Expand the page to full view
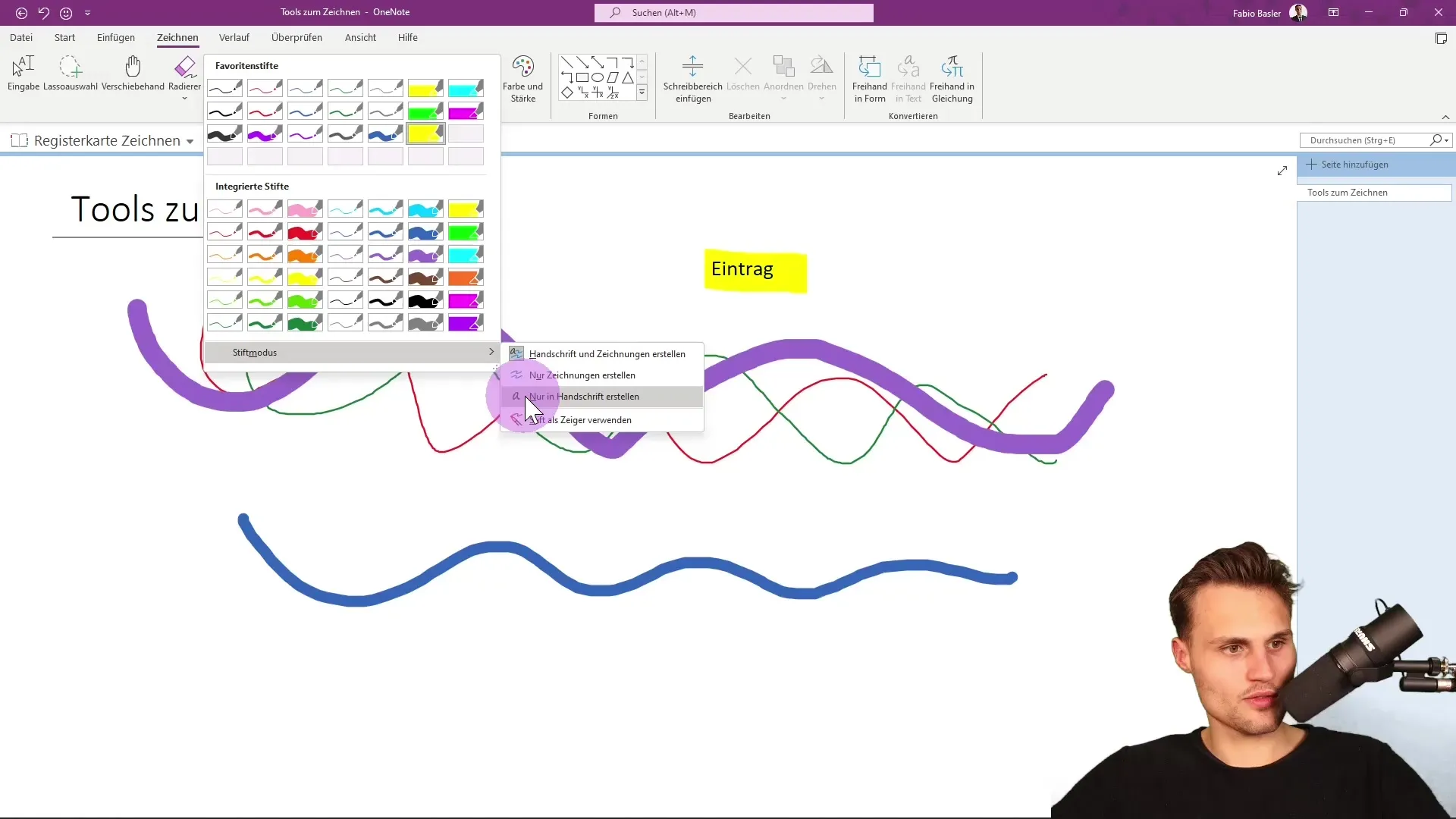The height and width of the screenshot is (819, 1456). click(1282, 171)
